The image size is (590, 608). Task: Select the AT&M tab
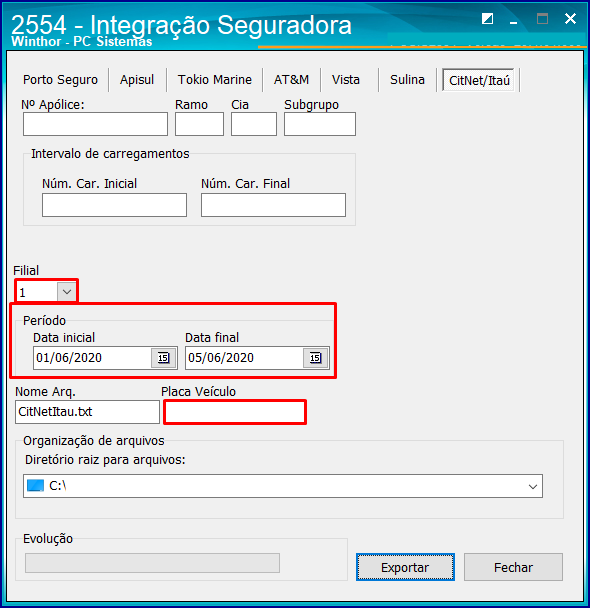pyautogui.click(x=291, y=80)
